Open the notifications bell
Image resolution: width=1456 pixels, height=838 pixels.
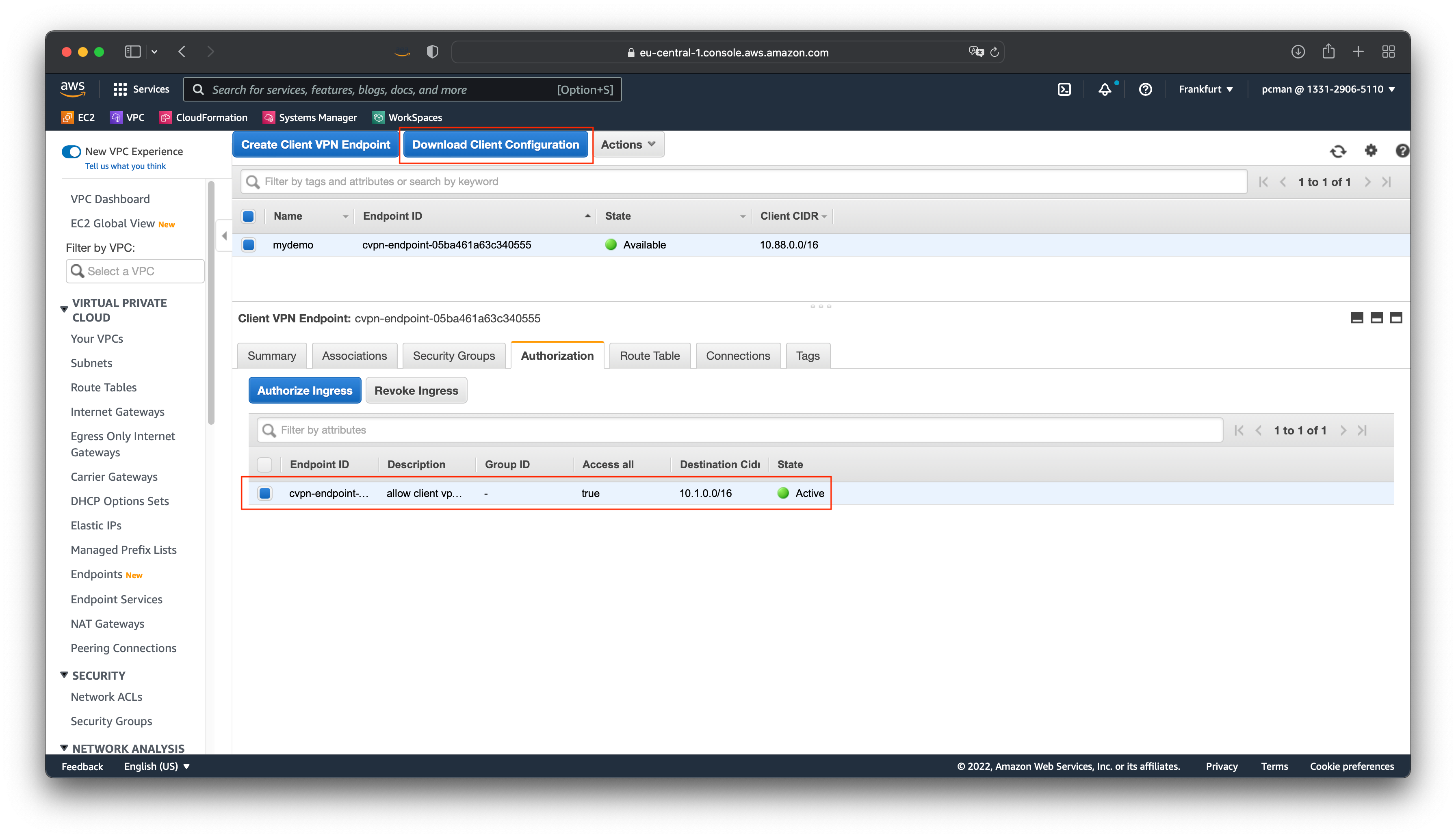pyautogui.click(x=1104, y=89)
